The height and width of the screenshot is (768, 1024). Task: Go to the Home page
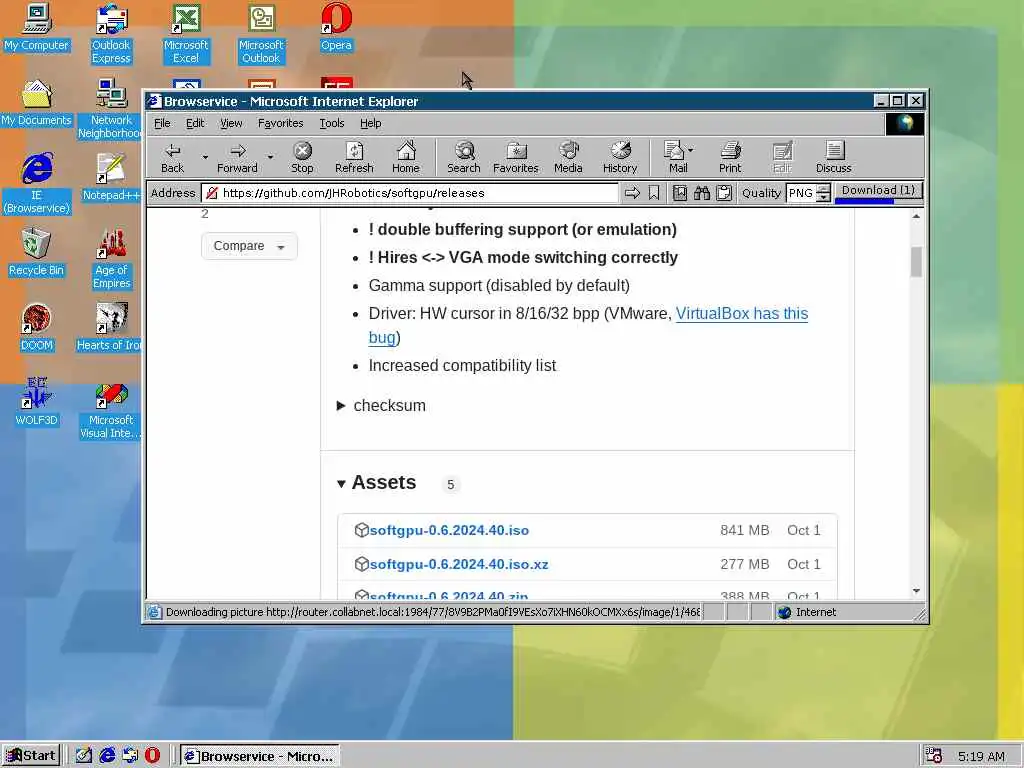coord(406,157)
